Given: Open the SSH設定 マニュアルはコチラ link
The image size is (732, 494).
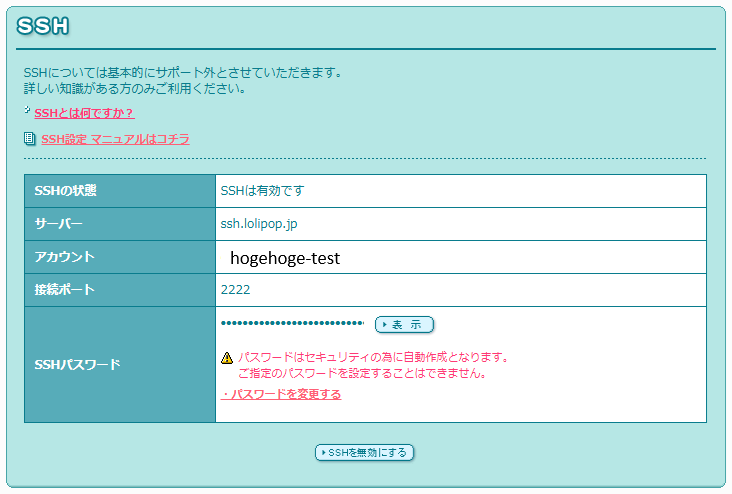Looking at the screenshot, I should tap(115, 139).
